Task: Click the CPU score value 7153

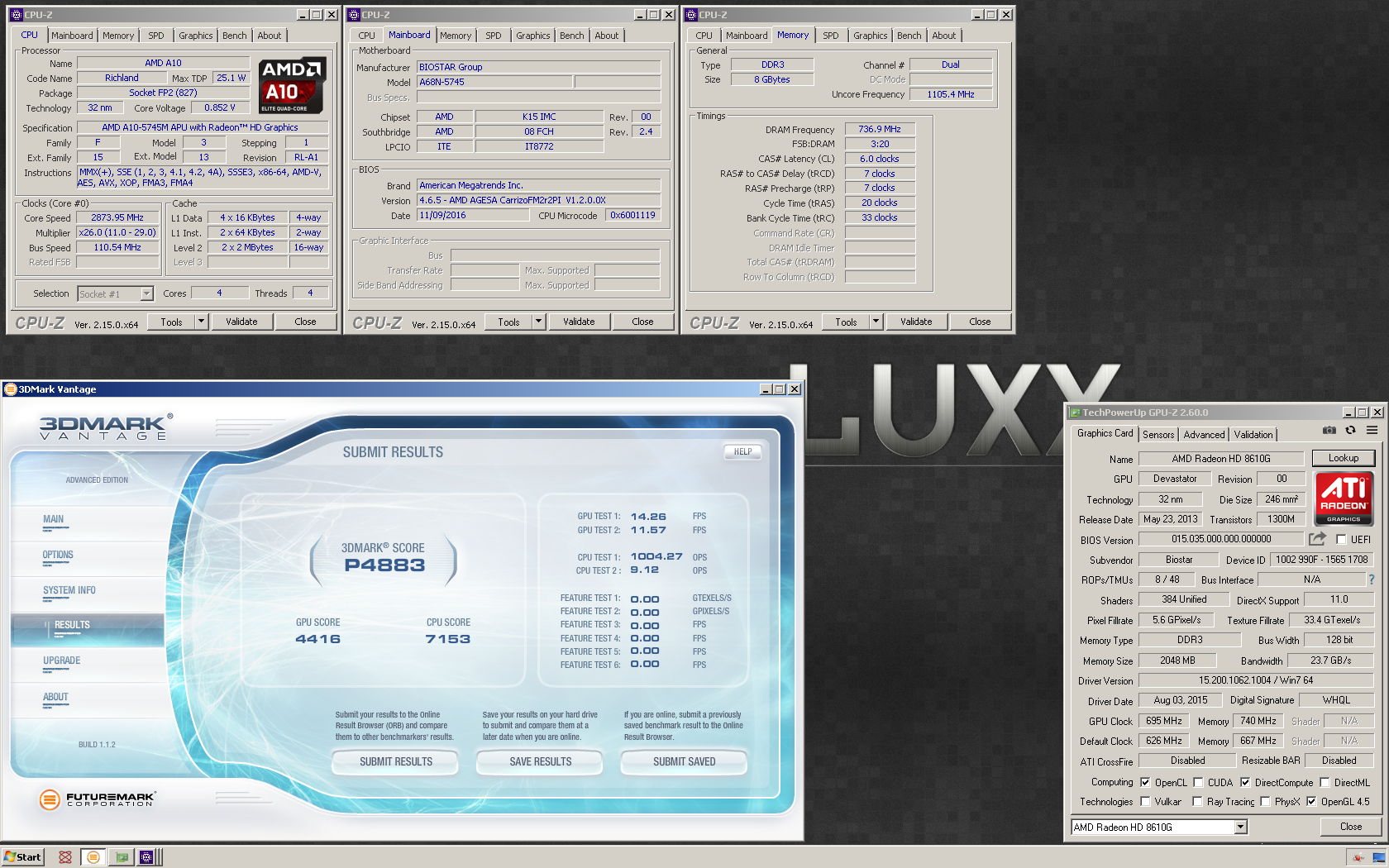Action: tap(447, 639)
